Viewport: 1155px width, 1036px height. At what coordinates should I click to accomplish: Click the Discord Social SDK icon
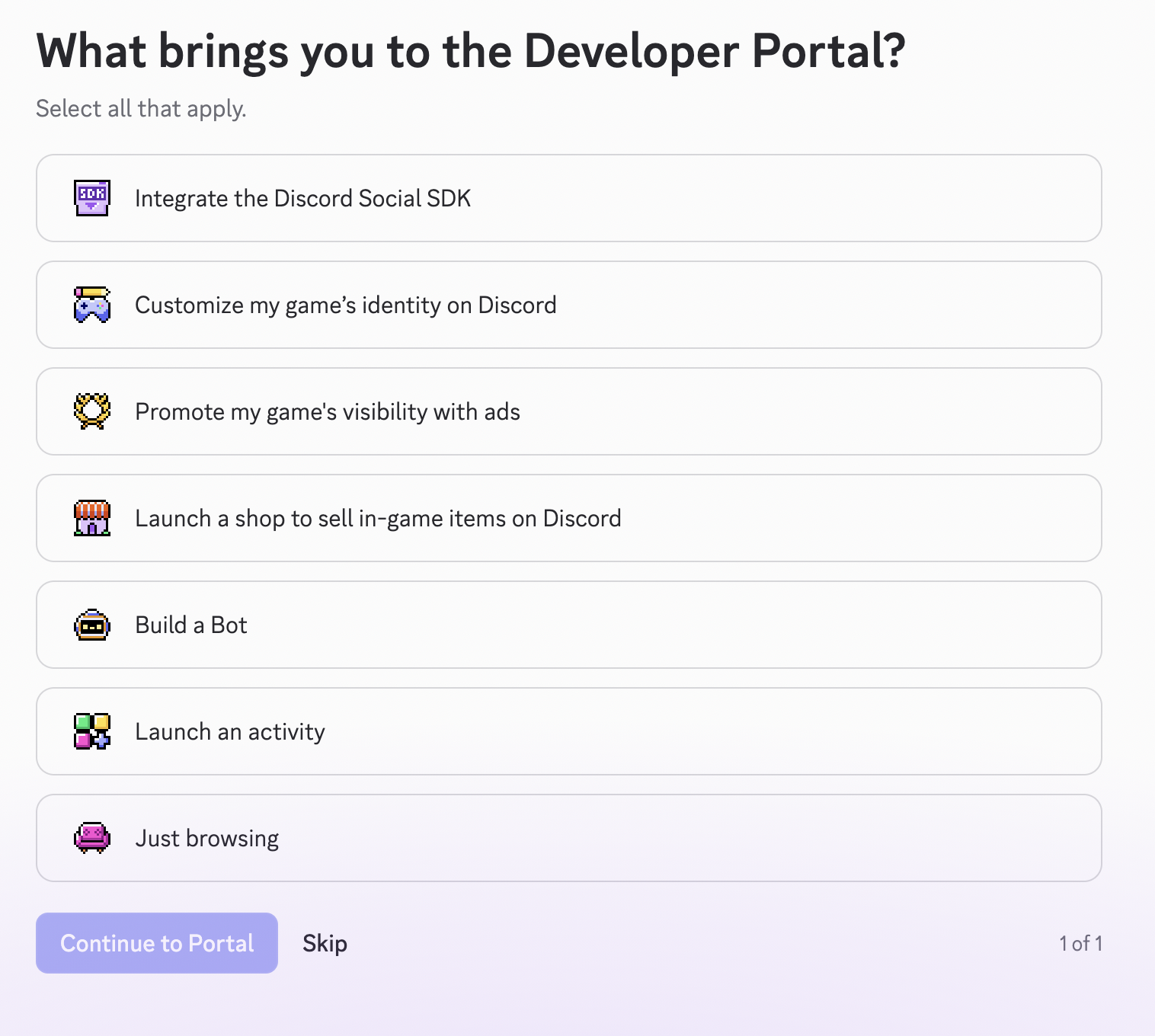91,198
